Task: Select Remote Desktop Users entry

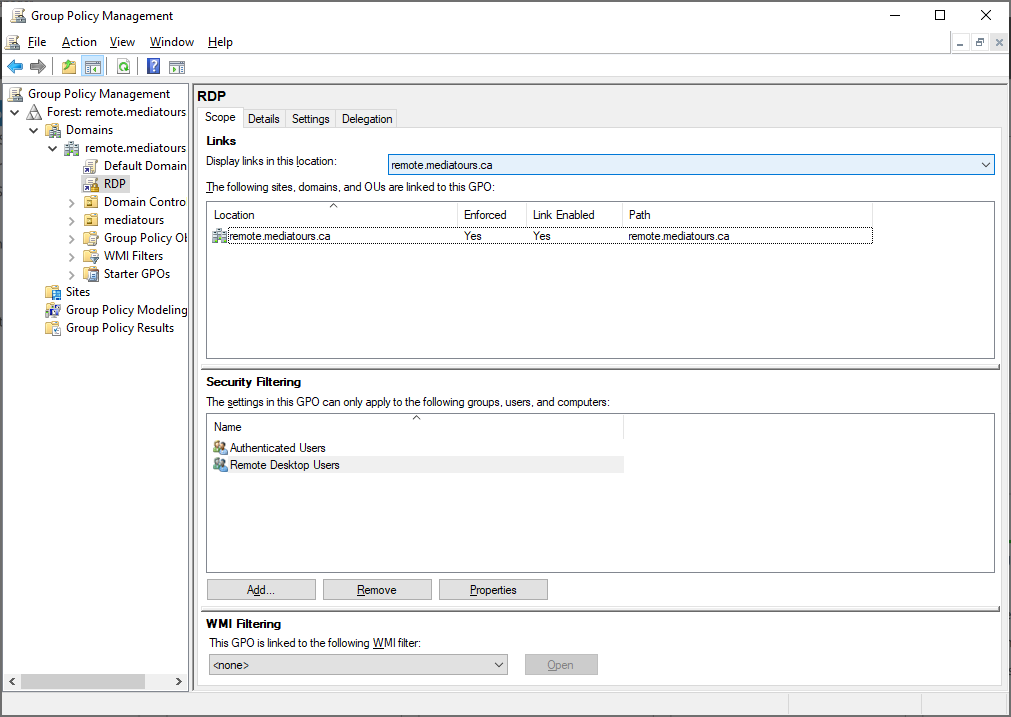Action: 417,465
